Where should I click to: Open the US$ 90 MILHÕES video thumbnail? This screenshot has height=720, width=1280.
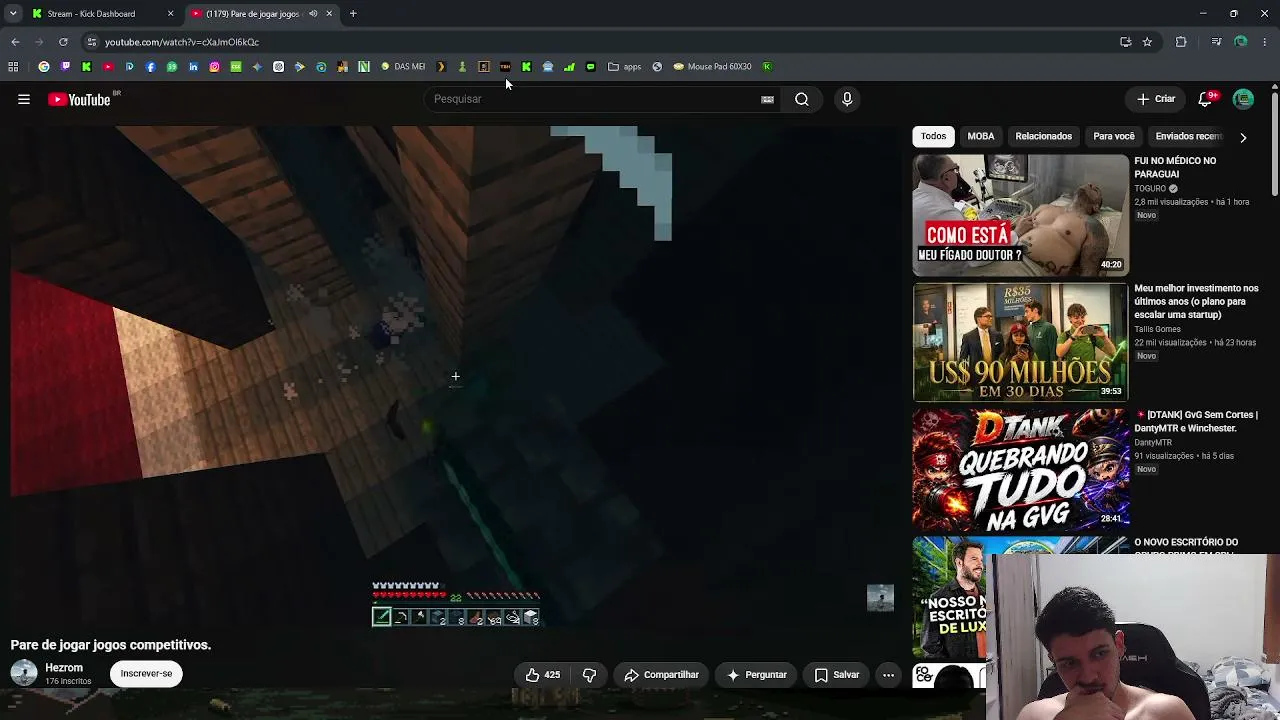[1020, 342]
